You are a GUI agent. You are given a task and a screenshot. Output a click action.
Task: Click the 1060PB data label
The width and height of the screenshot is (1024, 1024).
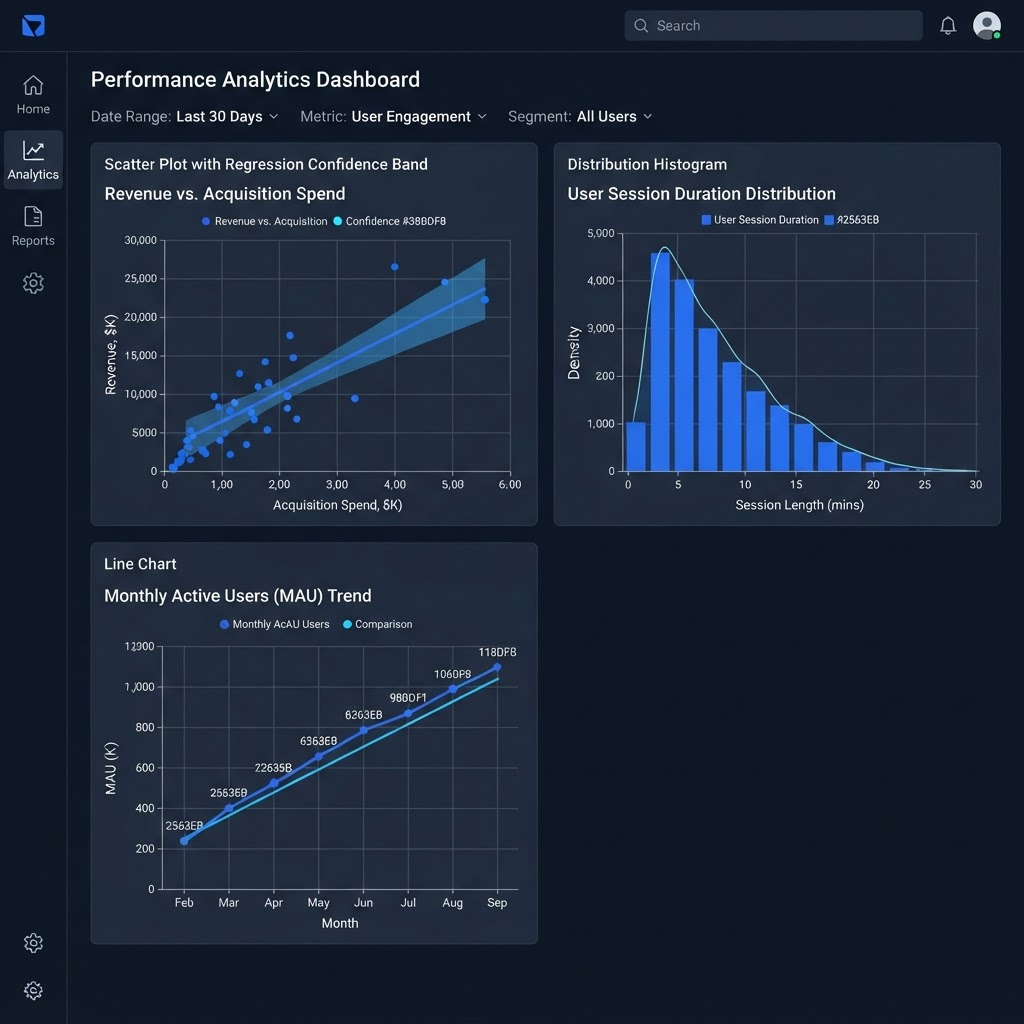click(x=453, y=674)
